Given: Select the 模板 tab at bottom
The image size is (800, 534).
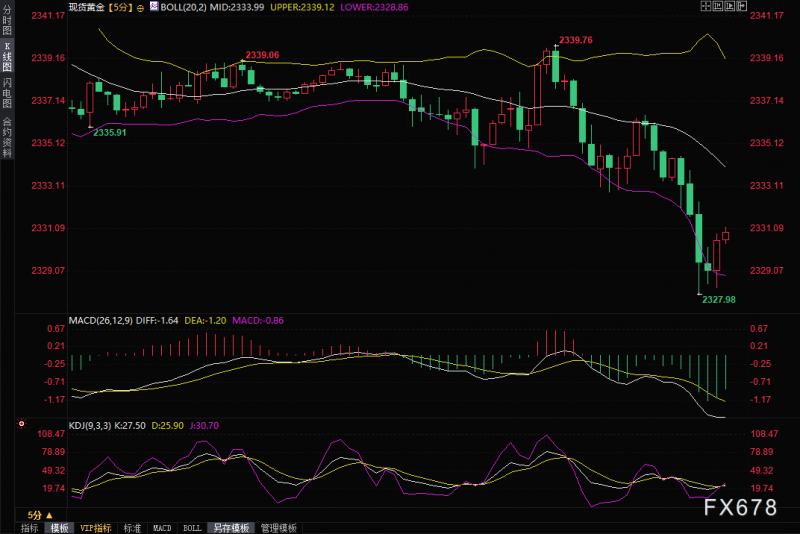Looking at the screenshot, I should click(60, 528).
